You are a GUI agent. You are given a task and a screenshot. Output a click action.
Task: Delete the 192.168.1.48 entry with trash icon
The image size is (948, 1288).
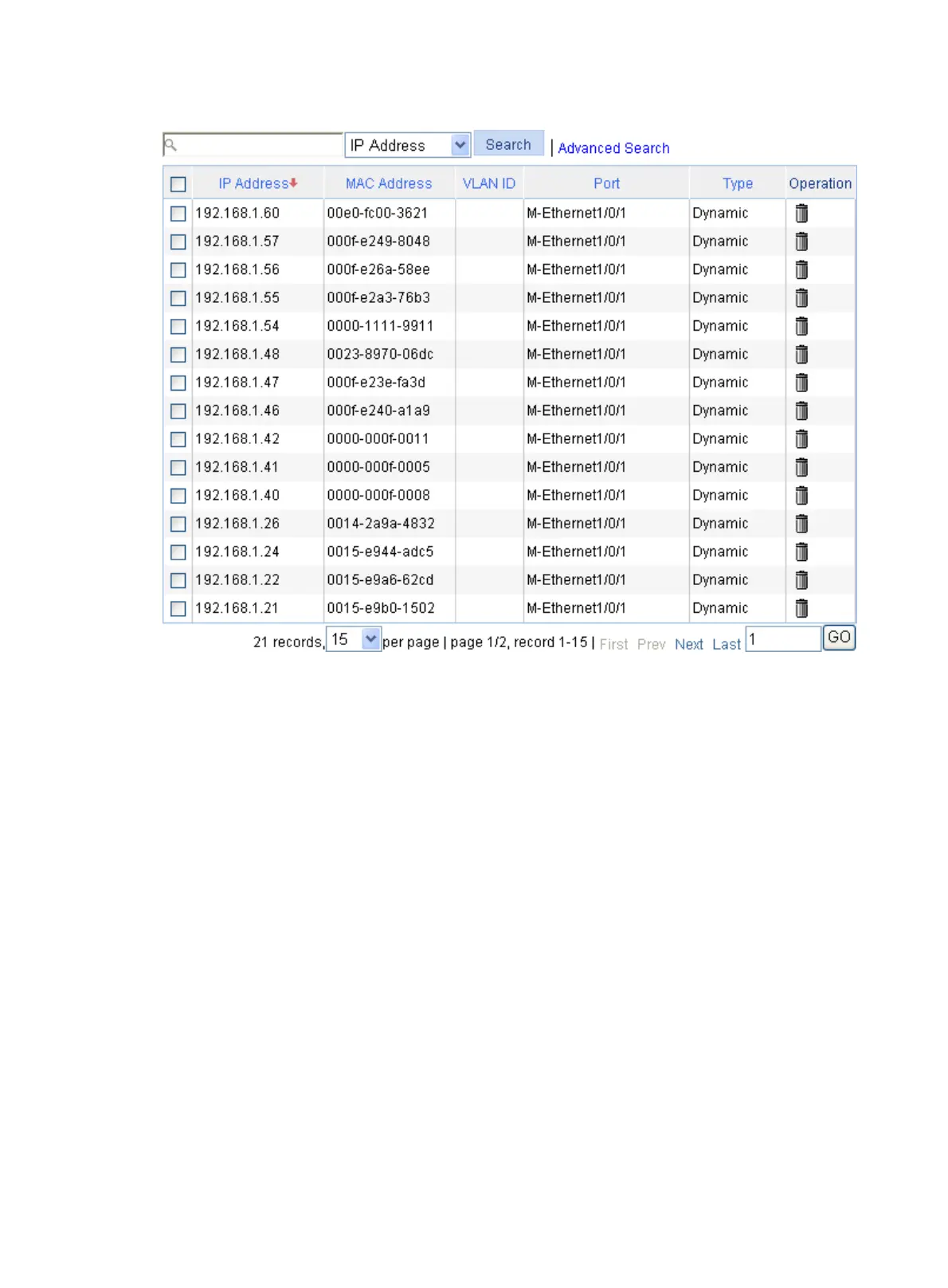[801, 354]
